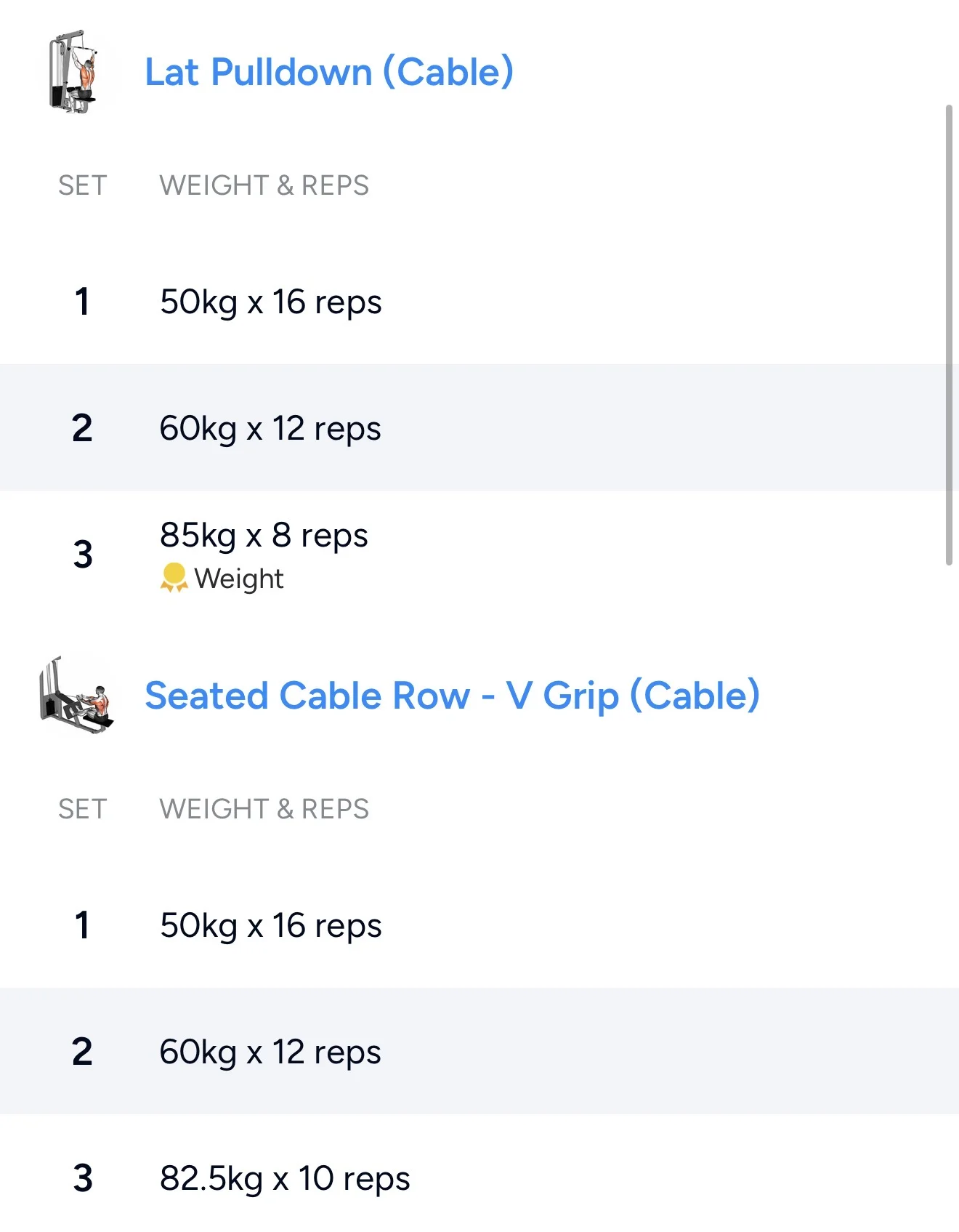Click Seated Cable Row WEIGHT & REPS header
959x1232 pixels.
264,809
